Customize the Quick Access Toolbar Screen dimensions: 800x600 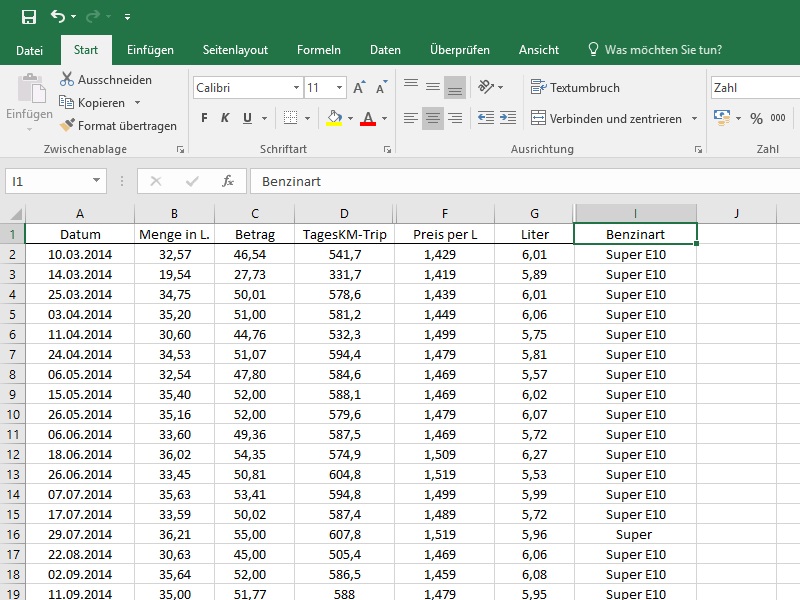[x=128, y=17]
